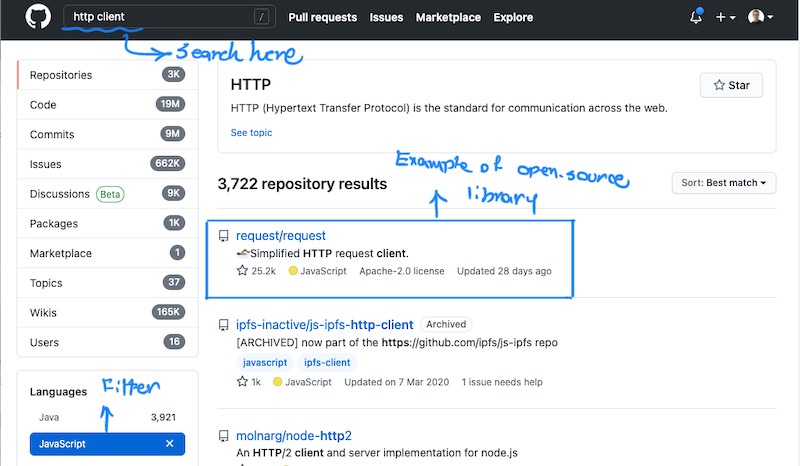Star the HTTP topic
This screenshot has width=800, height=466.
pyautogui.click(x=731, y=85)
